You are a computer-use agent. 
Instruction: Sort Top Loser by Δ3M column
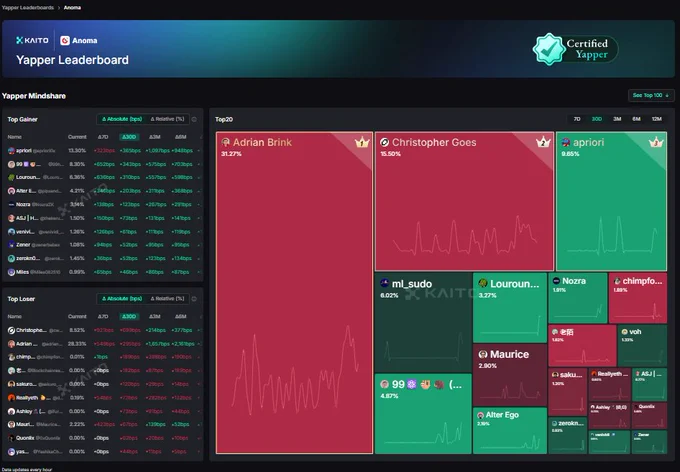tap(155, 316)
